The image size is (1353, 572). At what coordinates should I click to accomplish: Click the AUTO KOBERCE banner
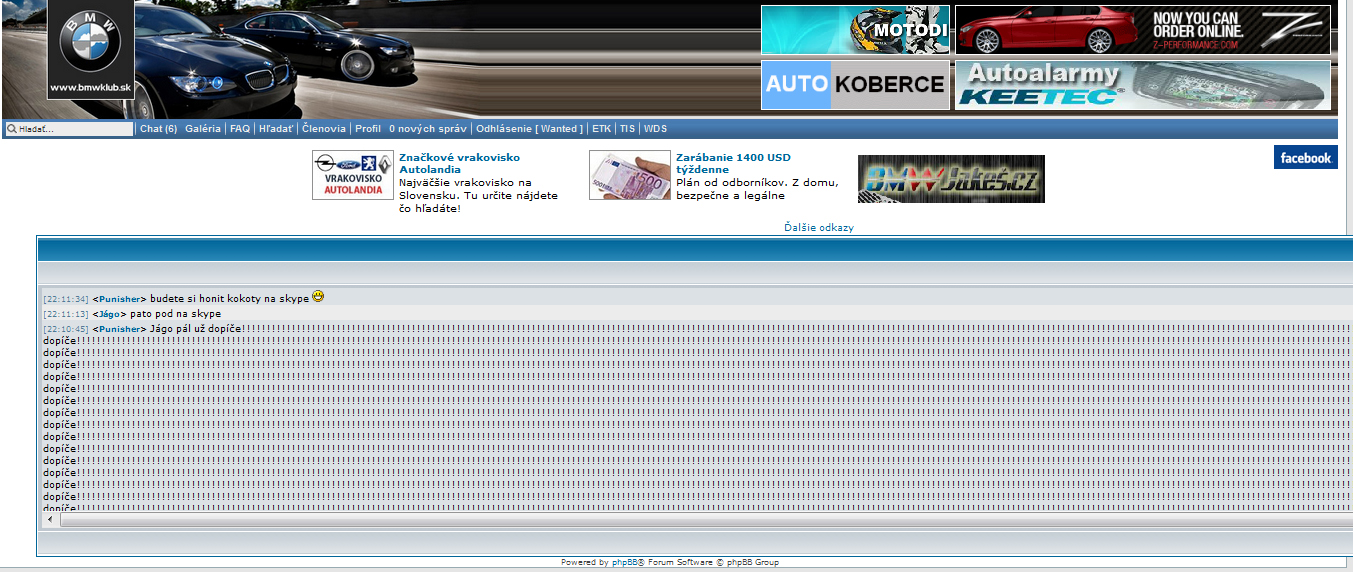855,85
